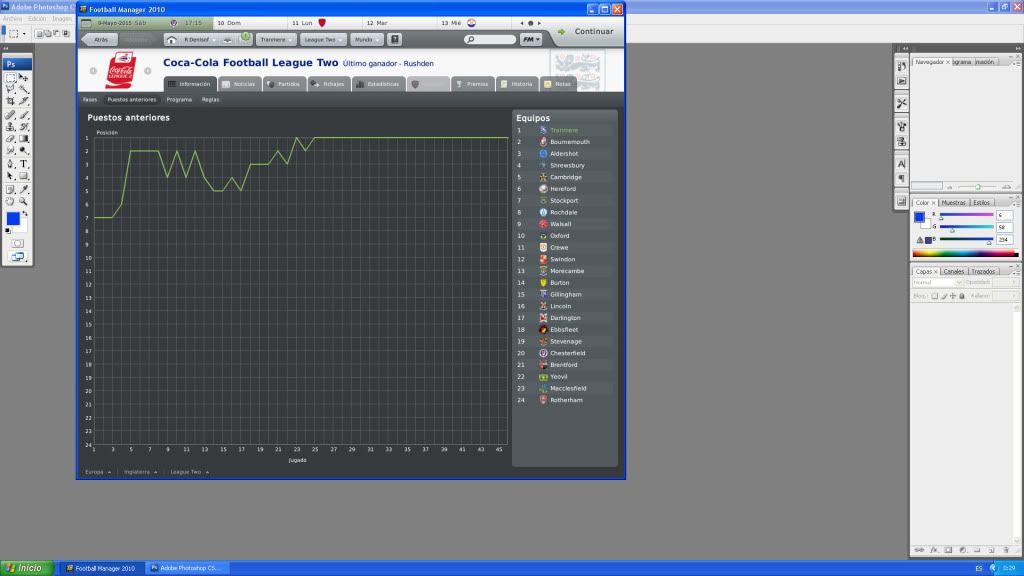Open the Partidos tab
The width and height of the screenshot is (1024, 576).
point(284,84)
